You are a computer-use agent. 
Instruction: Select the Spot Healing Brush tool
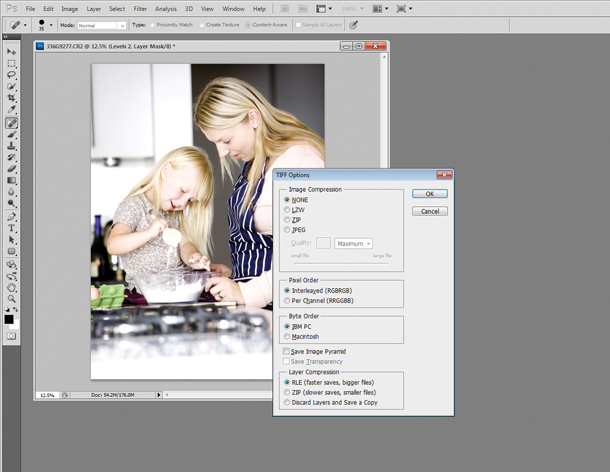(x=11, y=123)
